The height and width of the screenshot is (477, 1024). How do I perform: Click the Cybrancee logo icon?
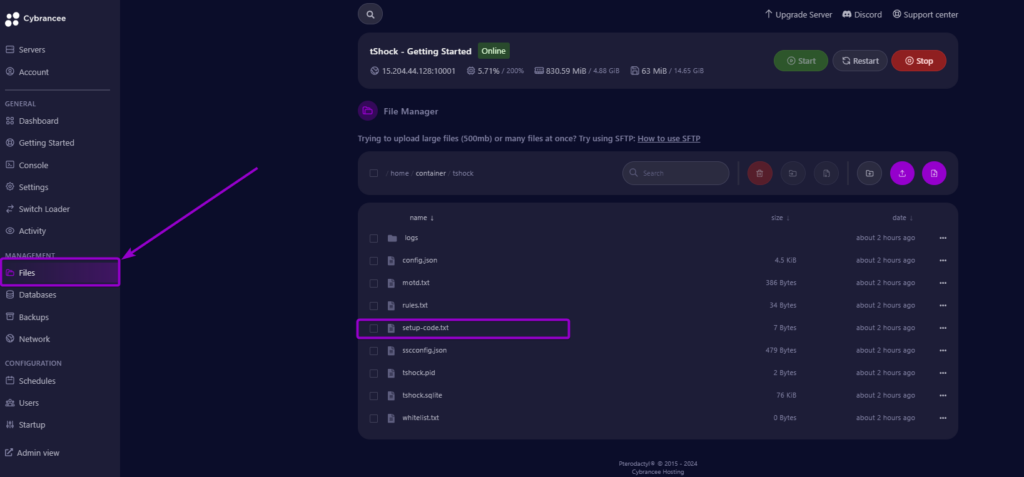click(x=12, y=19)
